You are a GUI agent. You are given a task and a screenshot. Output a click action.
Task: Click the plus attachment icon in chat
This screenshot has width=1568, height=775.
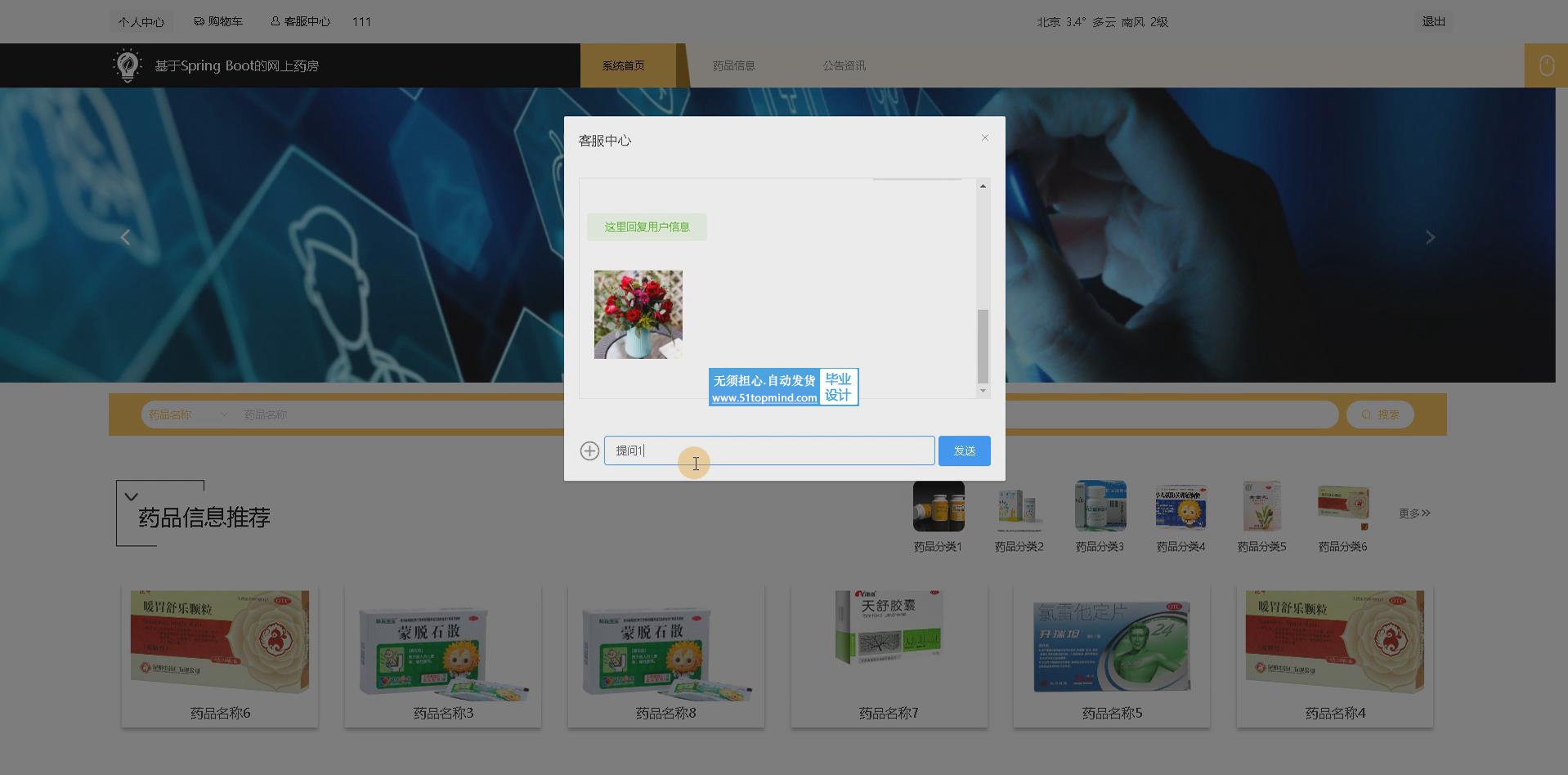tap(589, 450)
